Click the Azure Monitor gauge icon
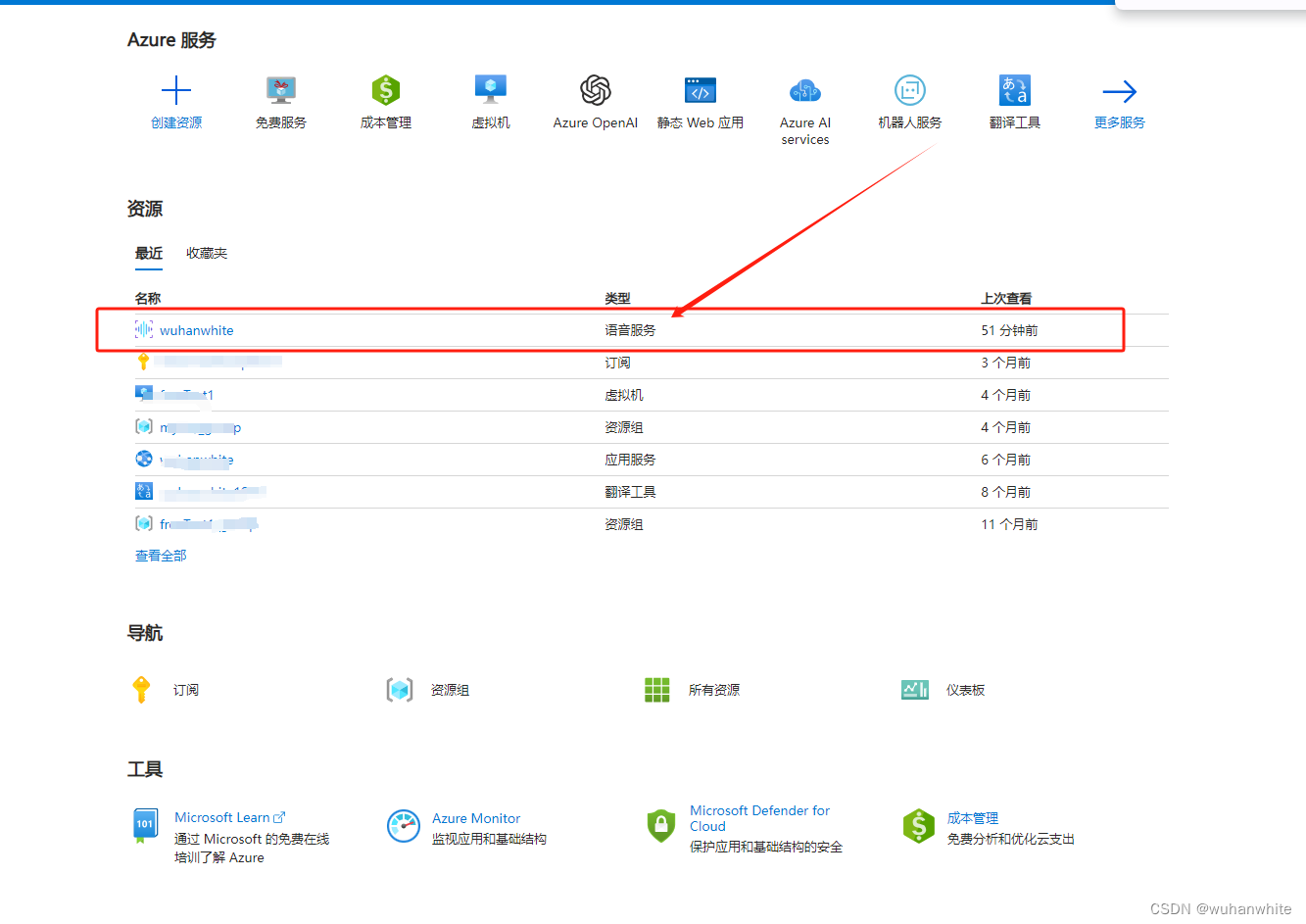This screenshot has height=924, width=1306. tap(404, 826)
